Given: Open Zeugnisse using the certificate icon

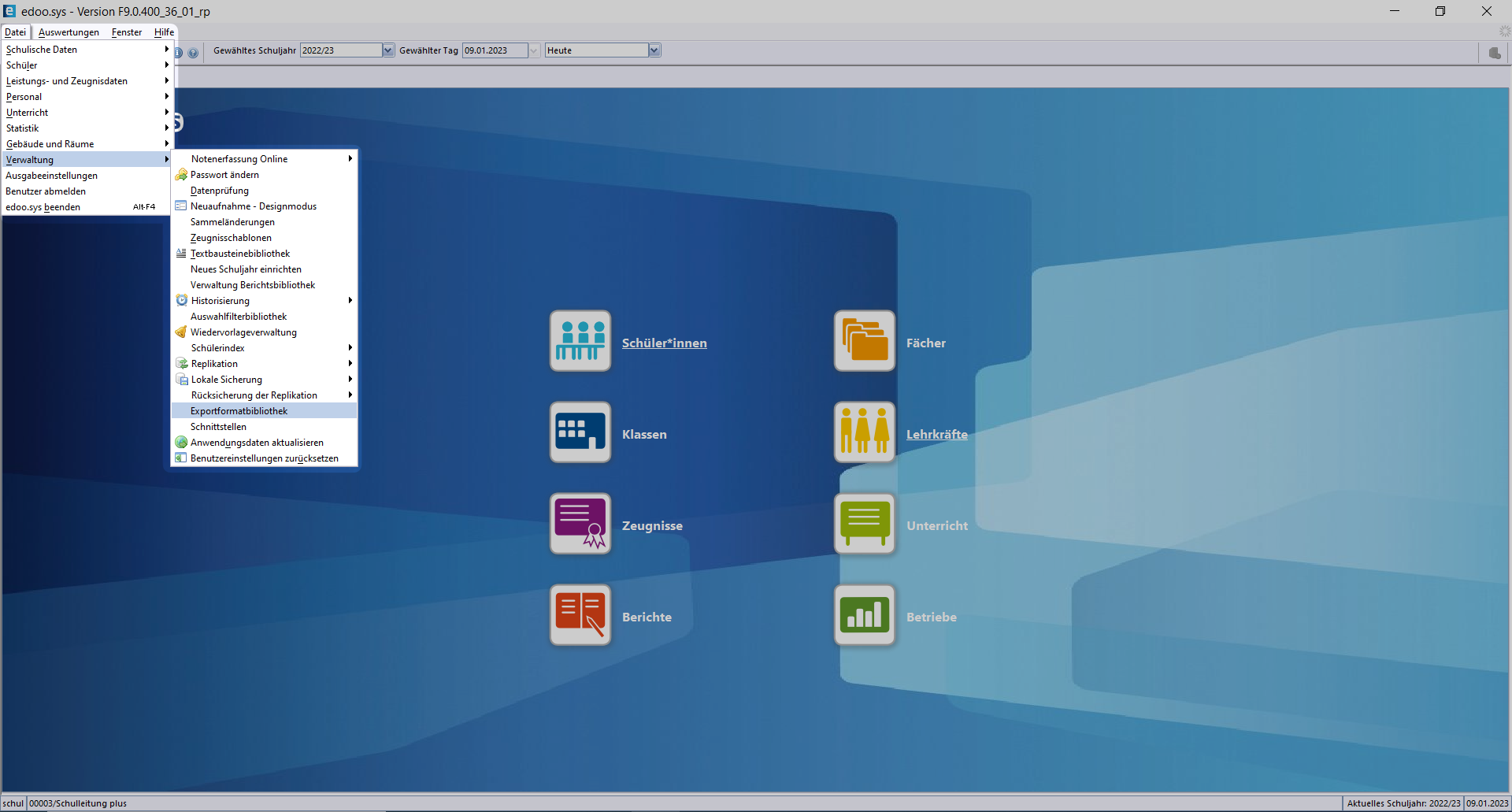Looking at the screenshot, I should [580, 523].
